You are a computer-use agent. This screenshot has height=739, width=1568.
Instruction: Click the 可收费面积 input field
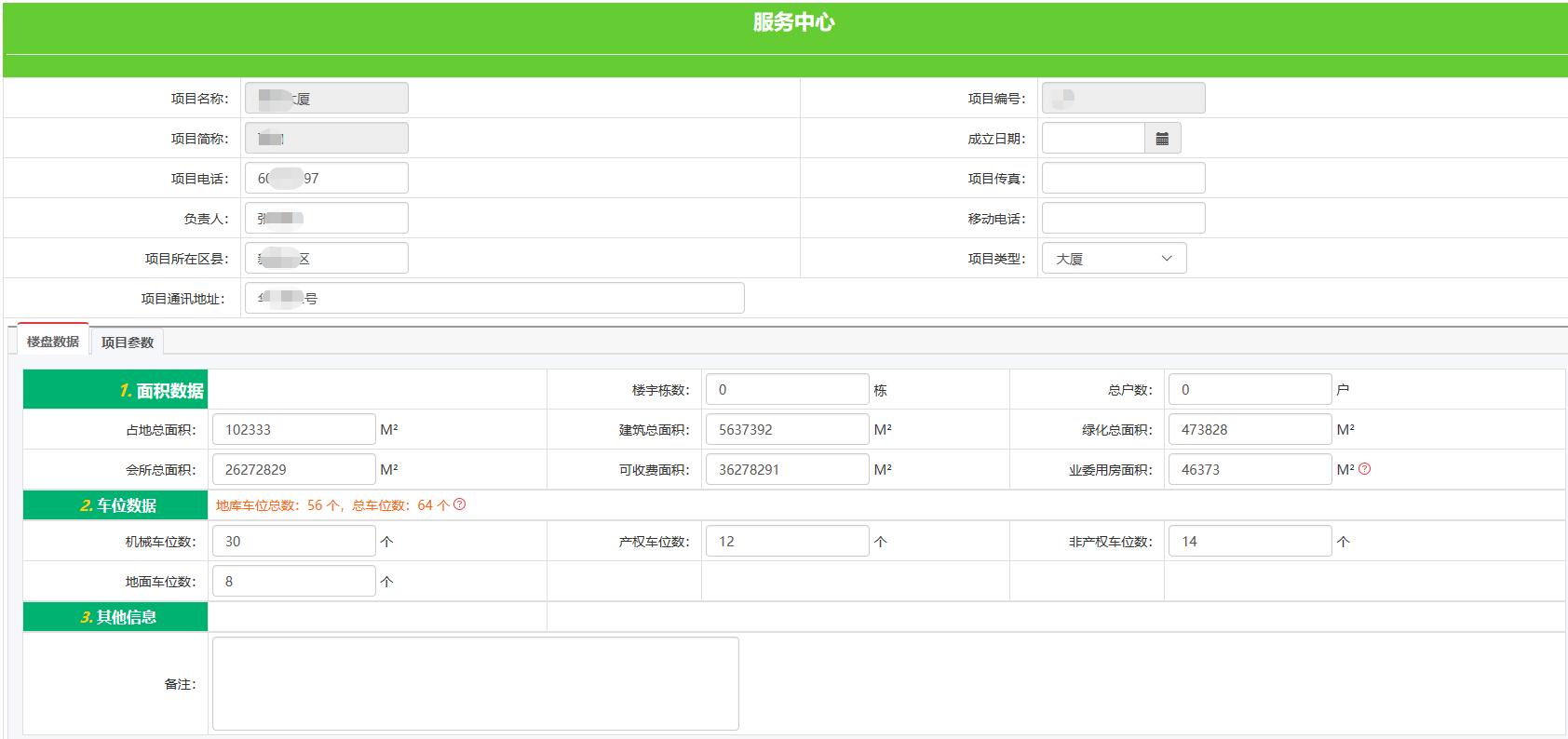click(x=787, y=470)
